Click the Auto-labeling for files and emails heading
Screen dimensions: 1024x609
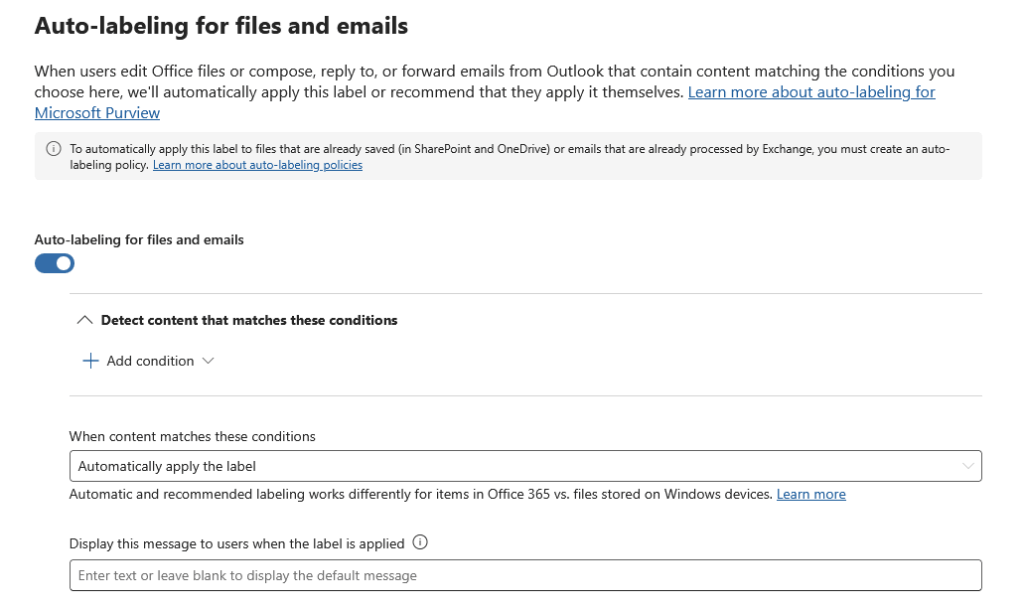(221, 26)
